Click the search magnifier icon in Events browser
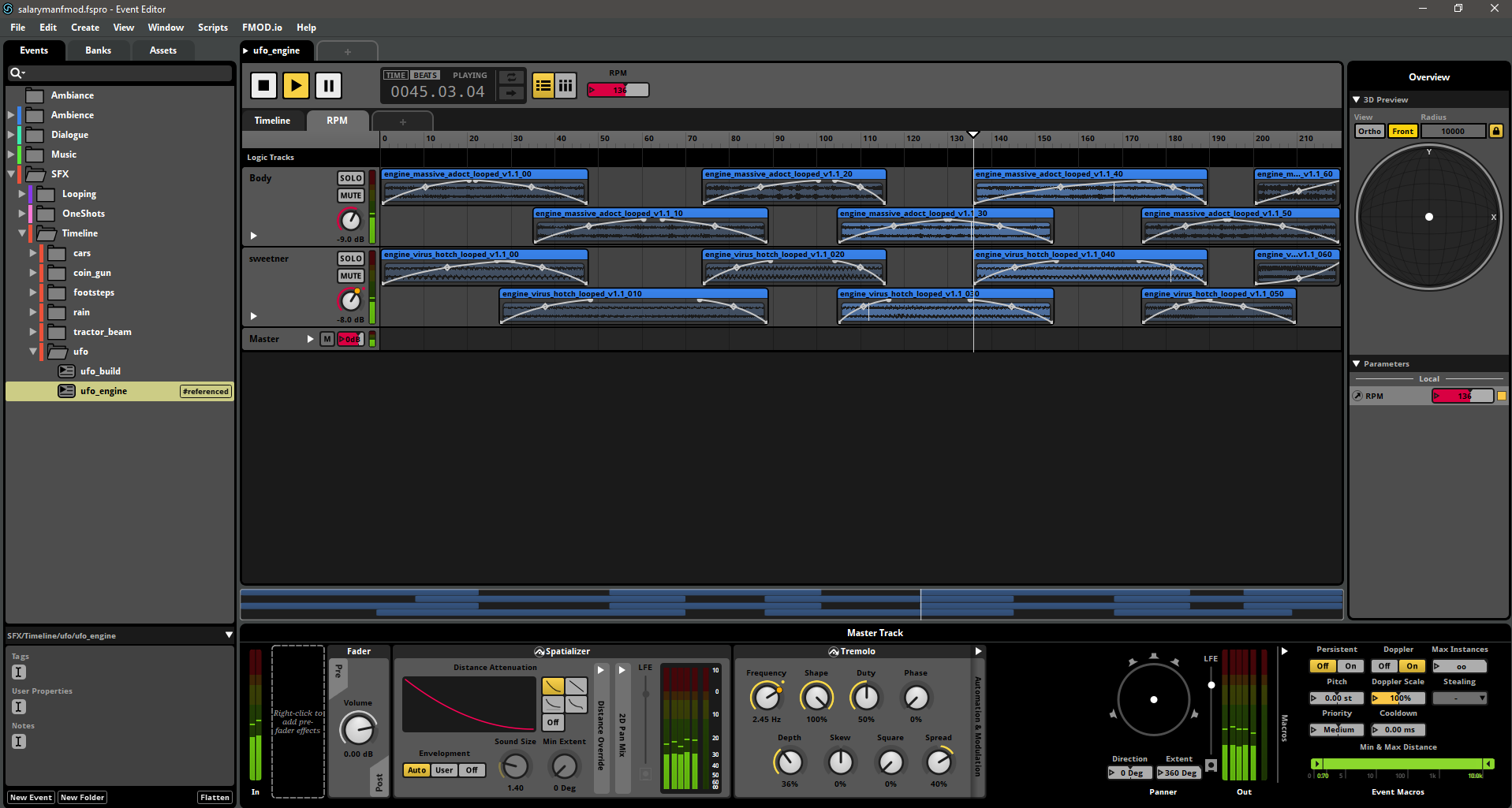 coord(16,73)
